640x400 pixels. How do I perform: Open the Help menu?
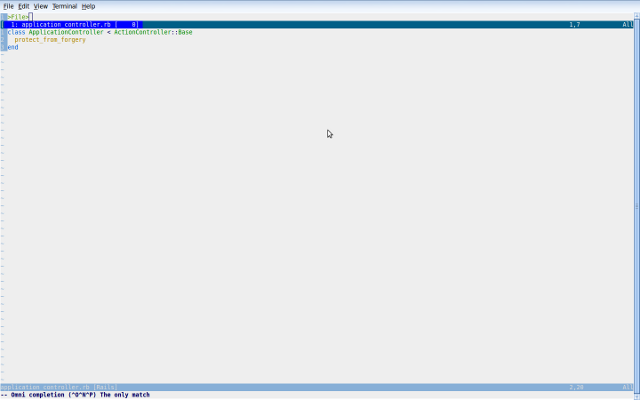[x=88, y=6]
